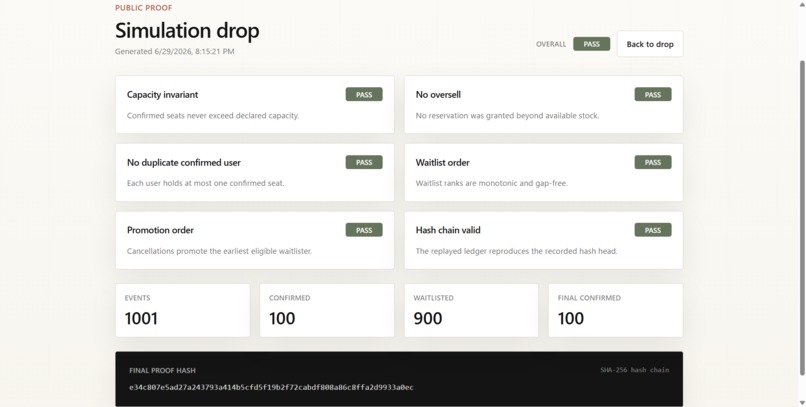Click the scrollbar down arrow
Screen dimensions: 806x407
802,402
